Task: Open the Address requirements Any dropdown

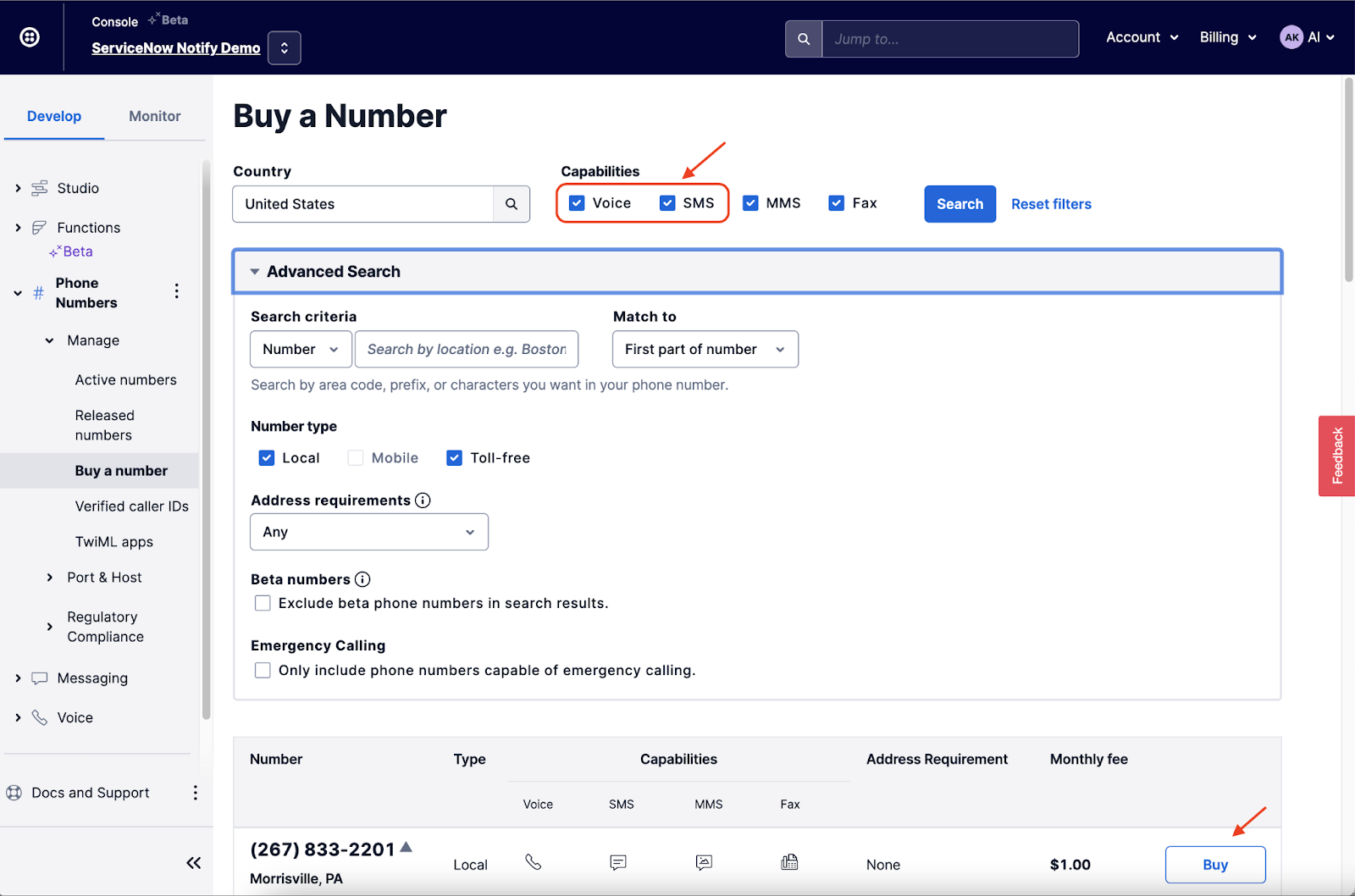Action: tap(369, 532)
